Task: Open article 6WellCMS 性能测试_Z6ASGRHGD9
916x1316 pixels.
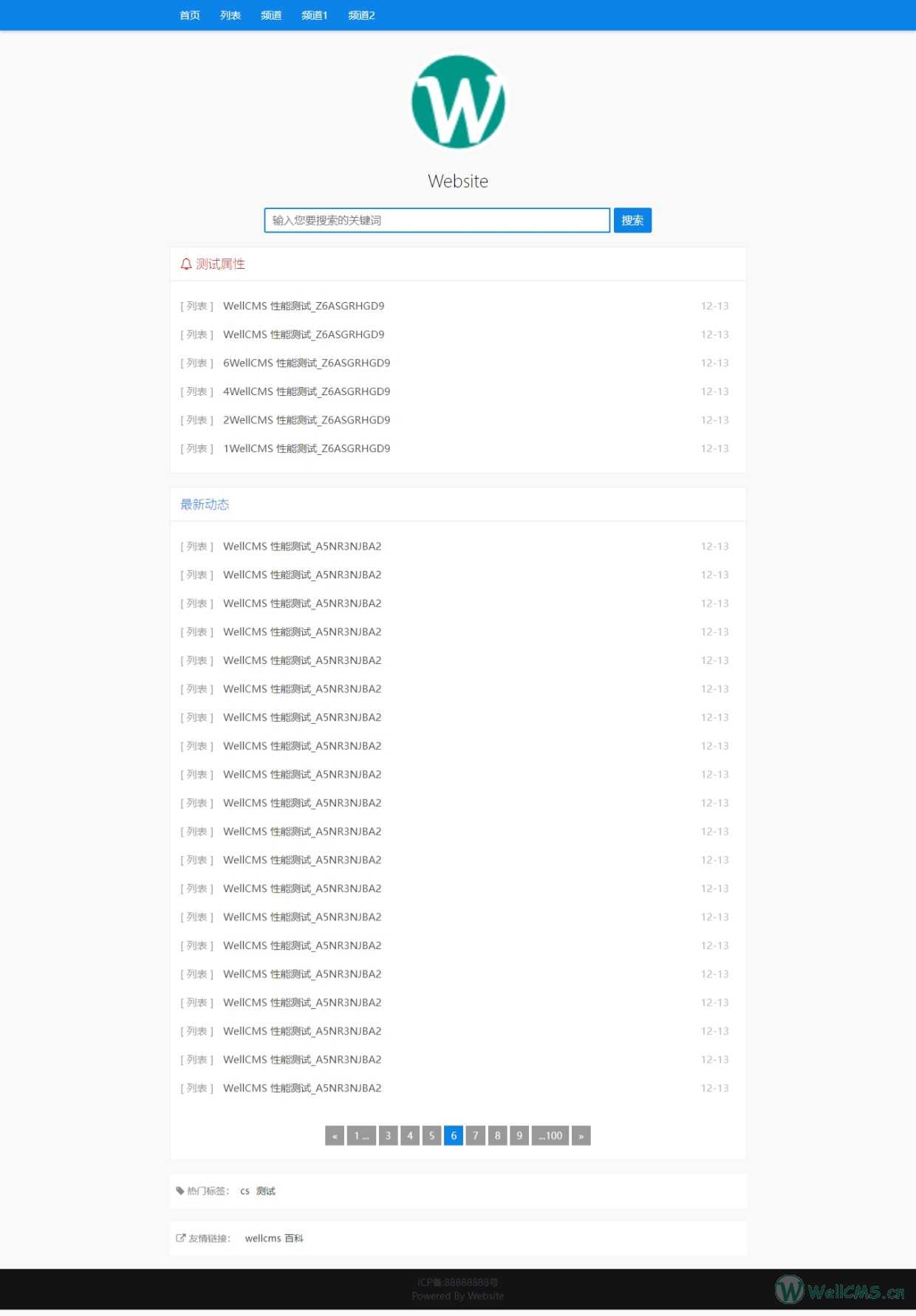Action: pos(307,363)
